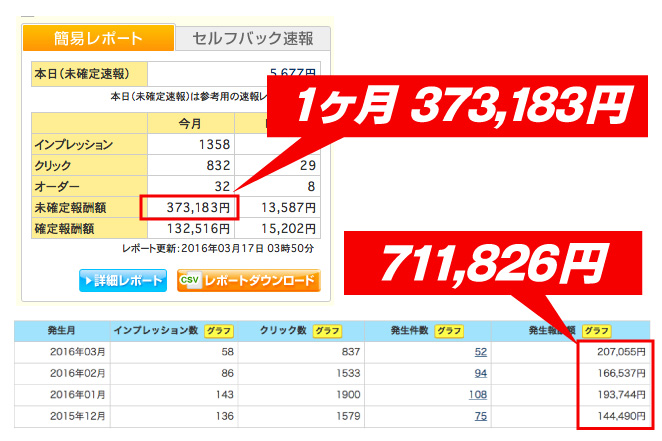This screenshot has height=441, width=662.
Task: Click the red-boxed 373,183円 cell
Action: click(x=191, y=207)
